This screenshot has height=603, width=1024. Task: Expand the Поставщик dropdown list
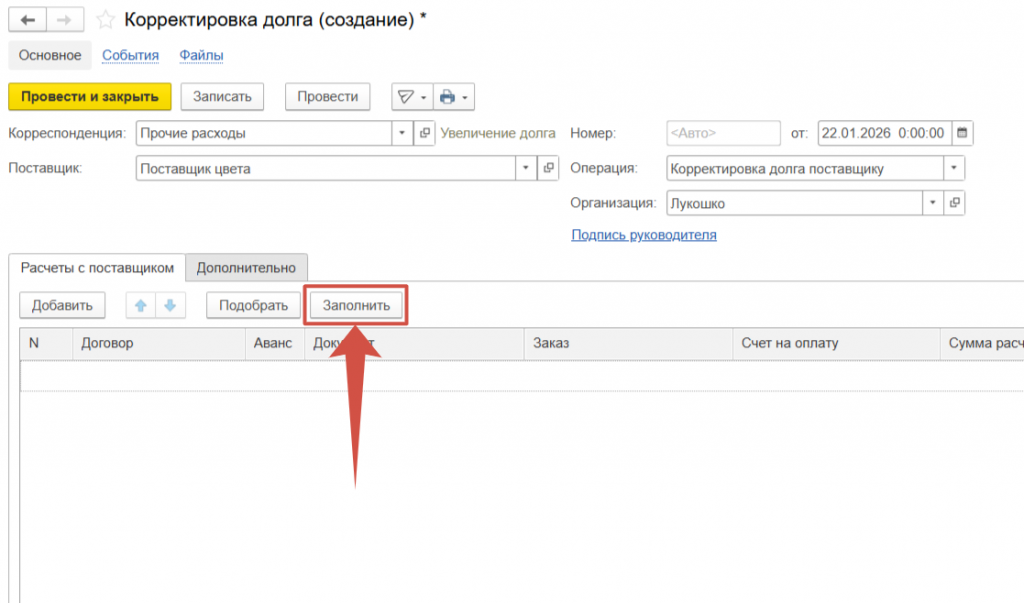click(526, 169)
